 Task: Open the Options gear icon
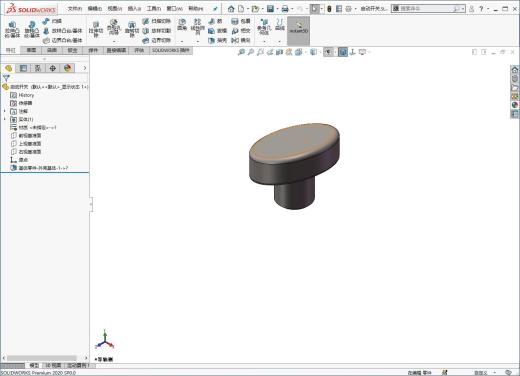click(x=349, y=9)
